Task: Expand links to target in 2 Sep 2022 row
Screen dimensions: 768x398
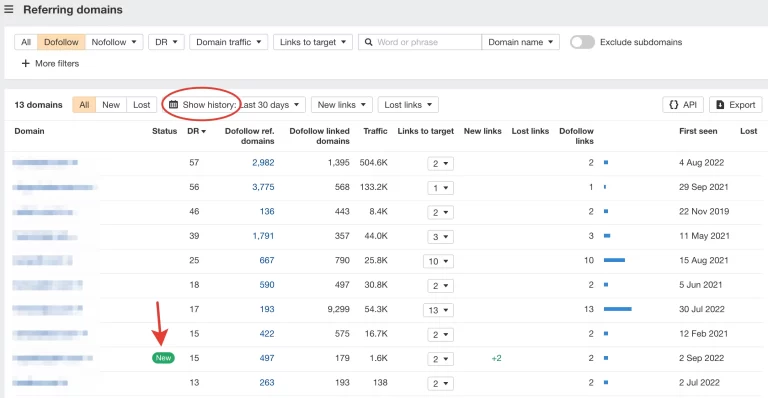Action: [440, 359]
